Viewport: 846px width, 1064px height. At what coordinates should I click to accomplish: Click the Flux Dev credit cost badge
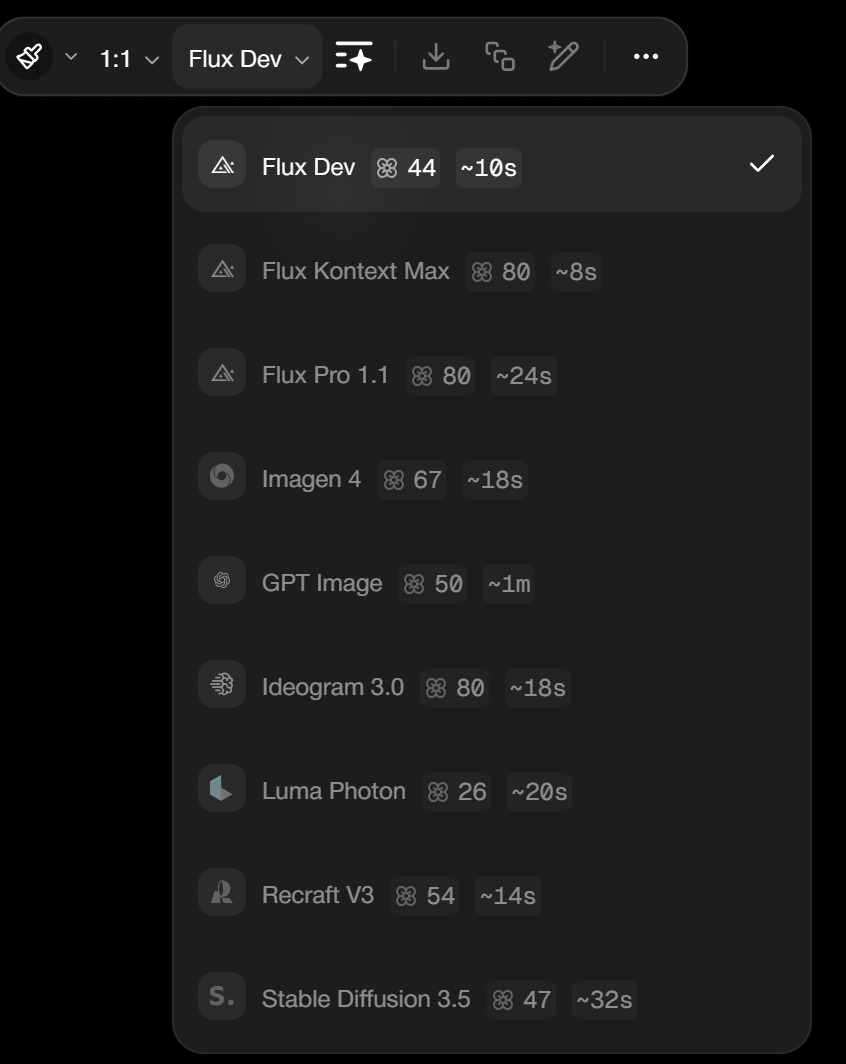click(406, 168)
